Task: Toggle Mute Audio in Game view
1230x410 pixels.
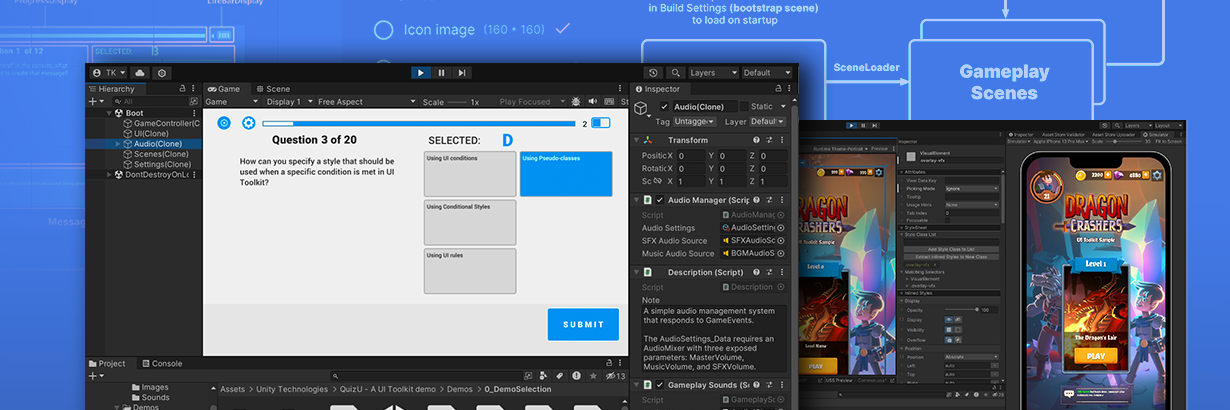Action: pyautogui.click(x=592, y=102)
